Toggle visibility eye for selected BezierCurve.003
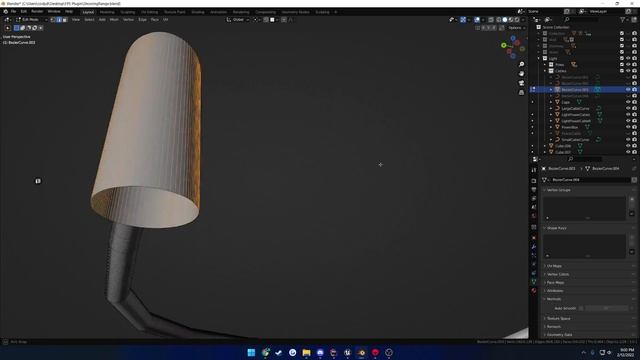640x360 pixels. (x=628, y=89)
